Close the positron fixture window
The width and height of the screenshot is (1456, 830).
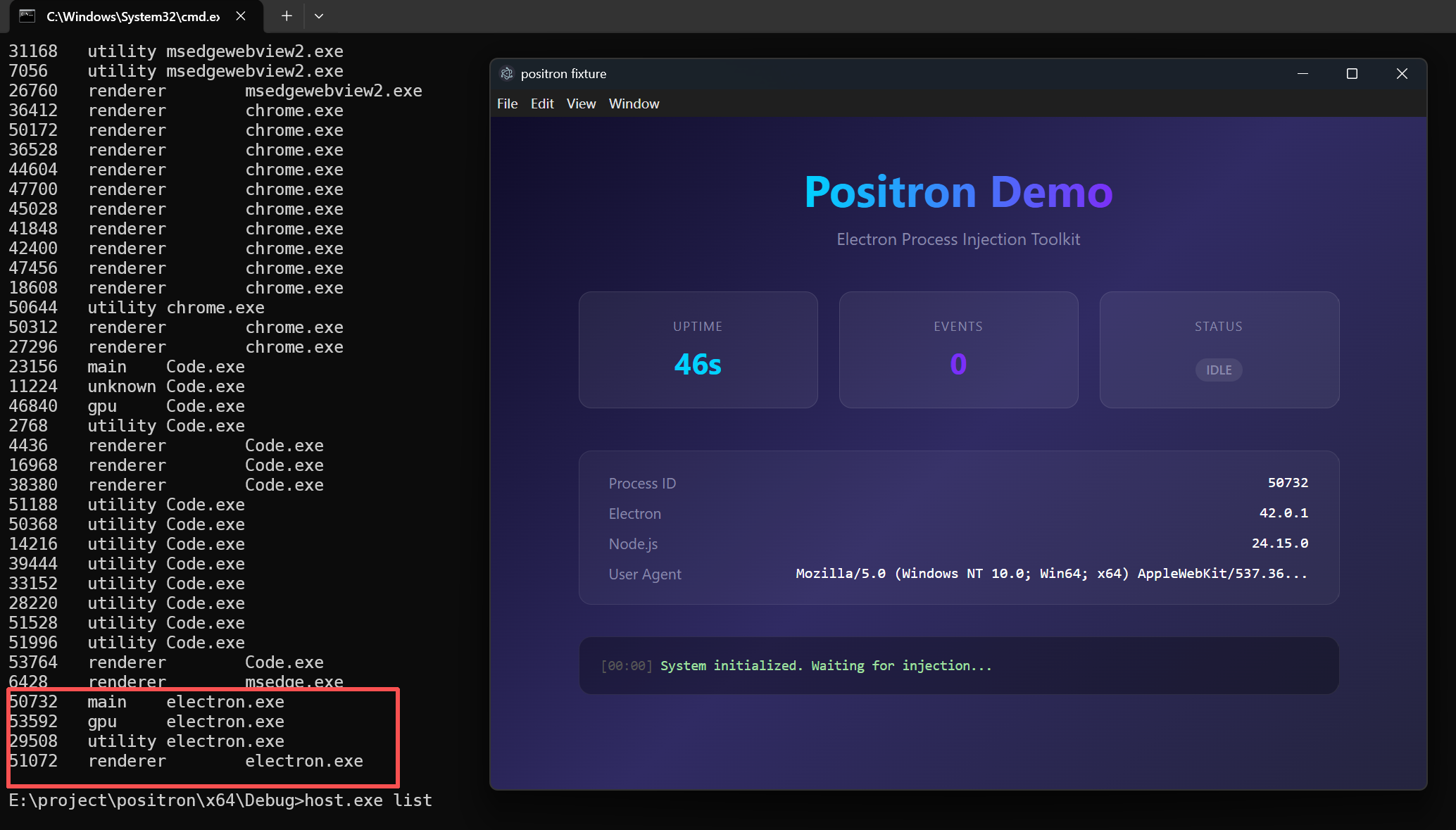[1402, 74]
